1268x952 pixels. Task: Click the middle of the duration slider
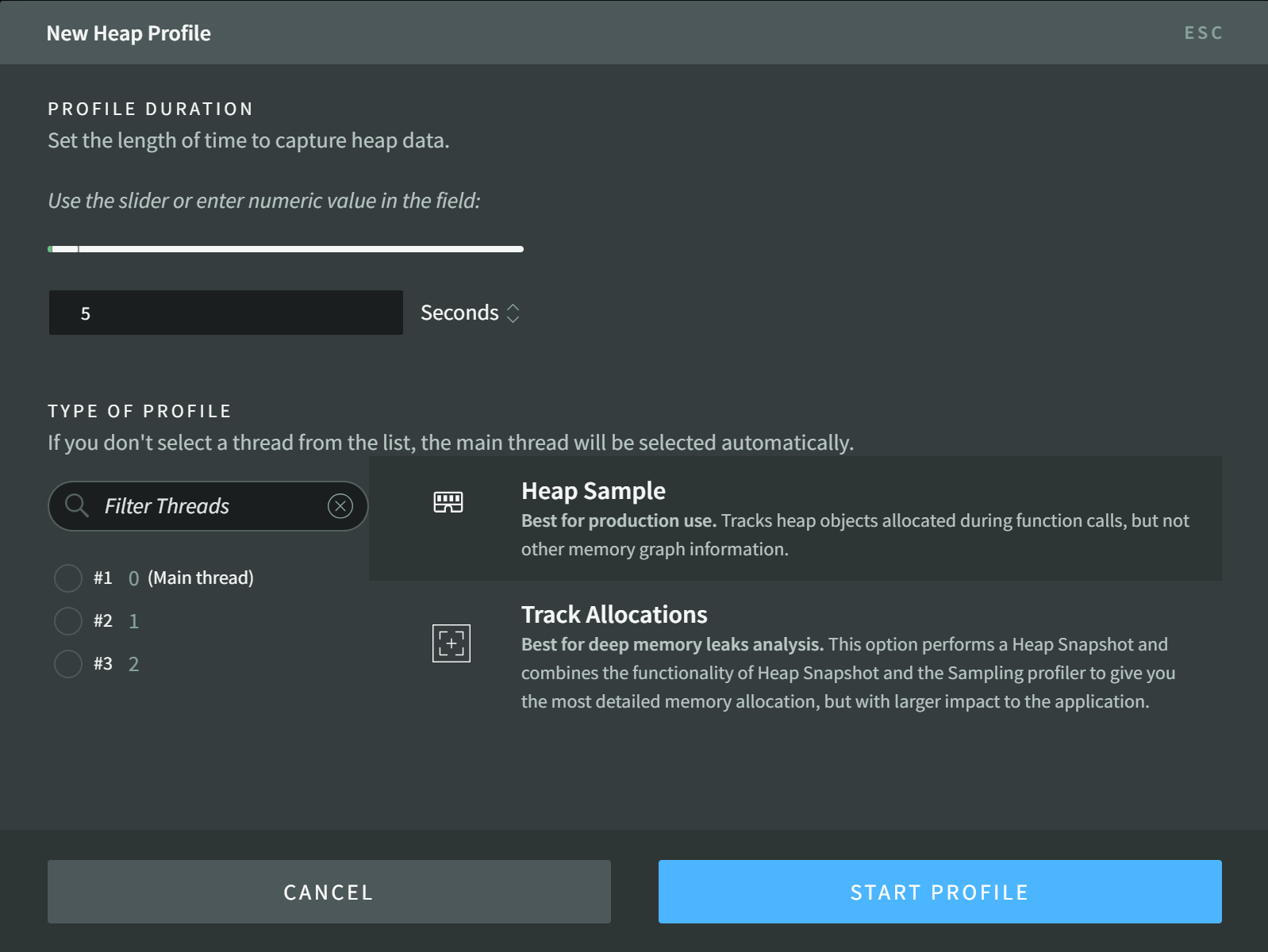(x=286, y=249)
